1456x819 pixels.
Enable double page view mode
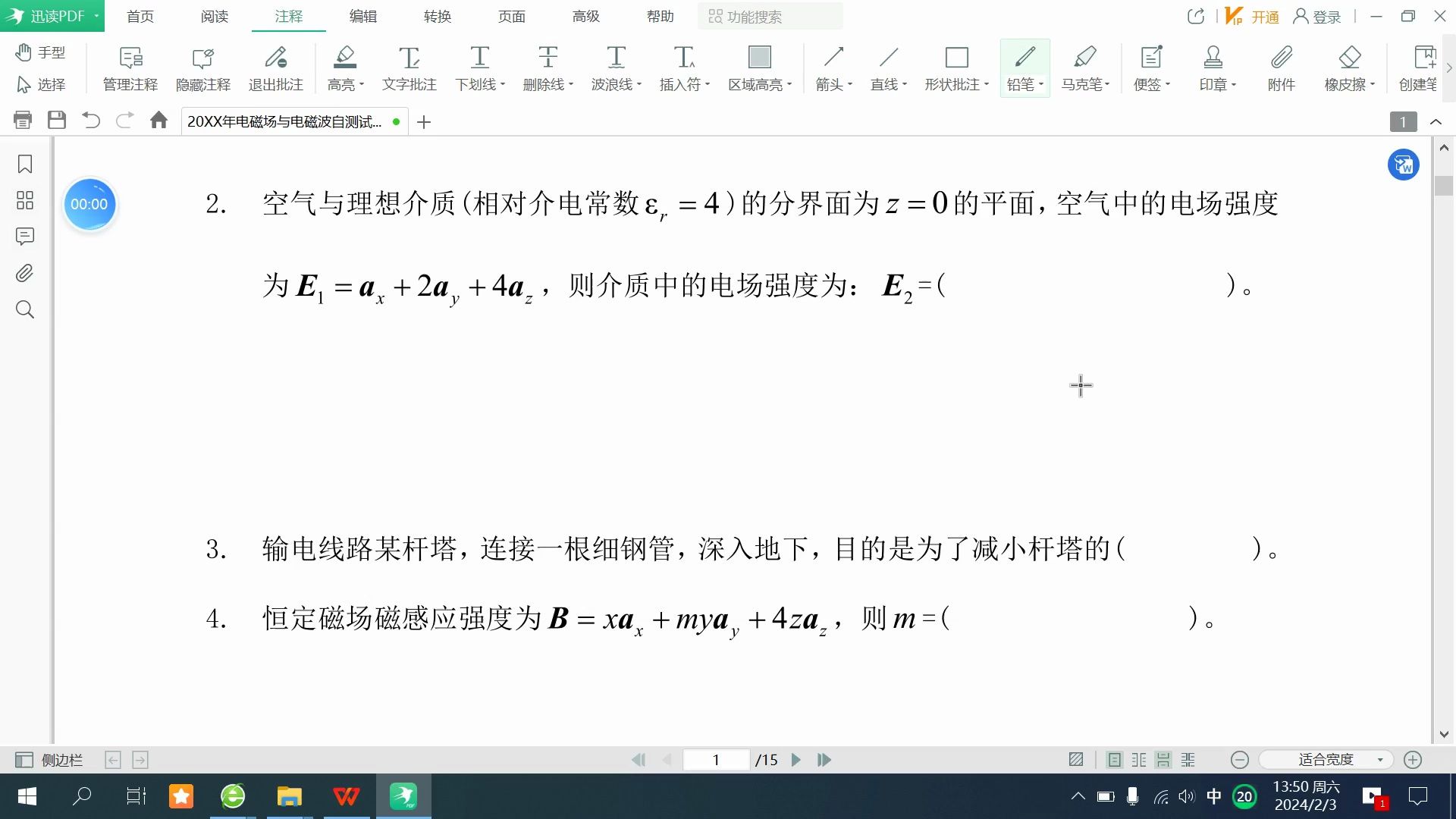pyautogui.click(x=1139, y=760)
